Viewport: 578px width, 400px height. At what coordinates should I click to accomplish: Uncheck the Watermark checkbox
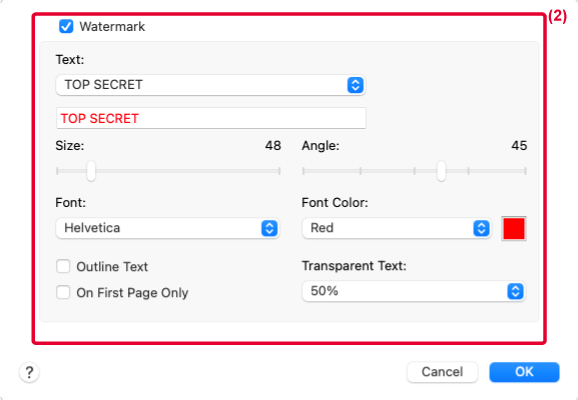pyautogui.click(x=66, y=27)
